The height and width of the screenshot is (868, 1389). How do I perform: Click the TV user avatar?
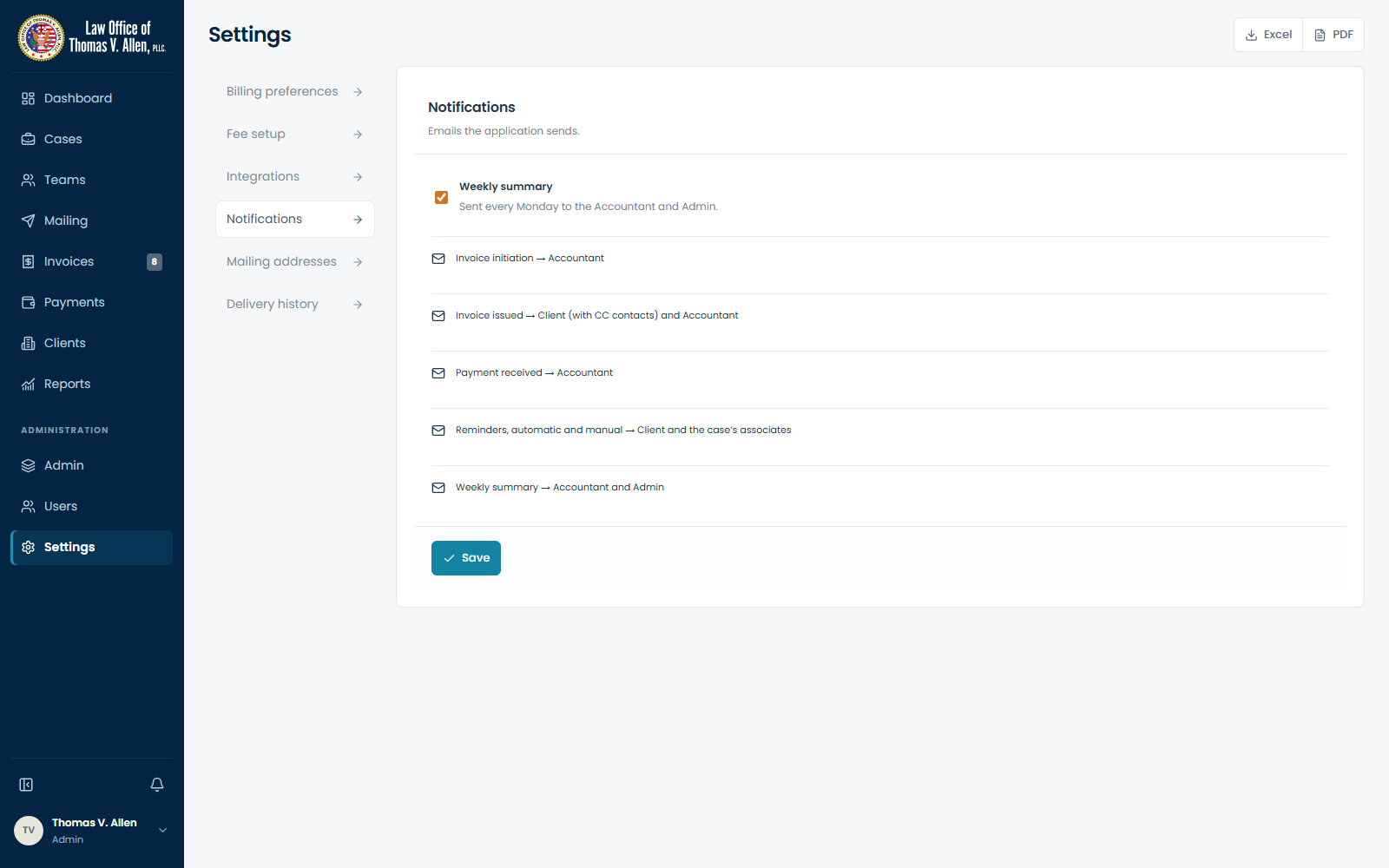[29, 831]
